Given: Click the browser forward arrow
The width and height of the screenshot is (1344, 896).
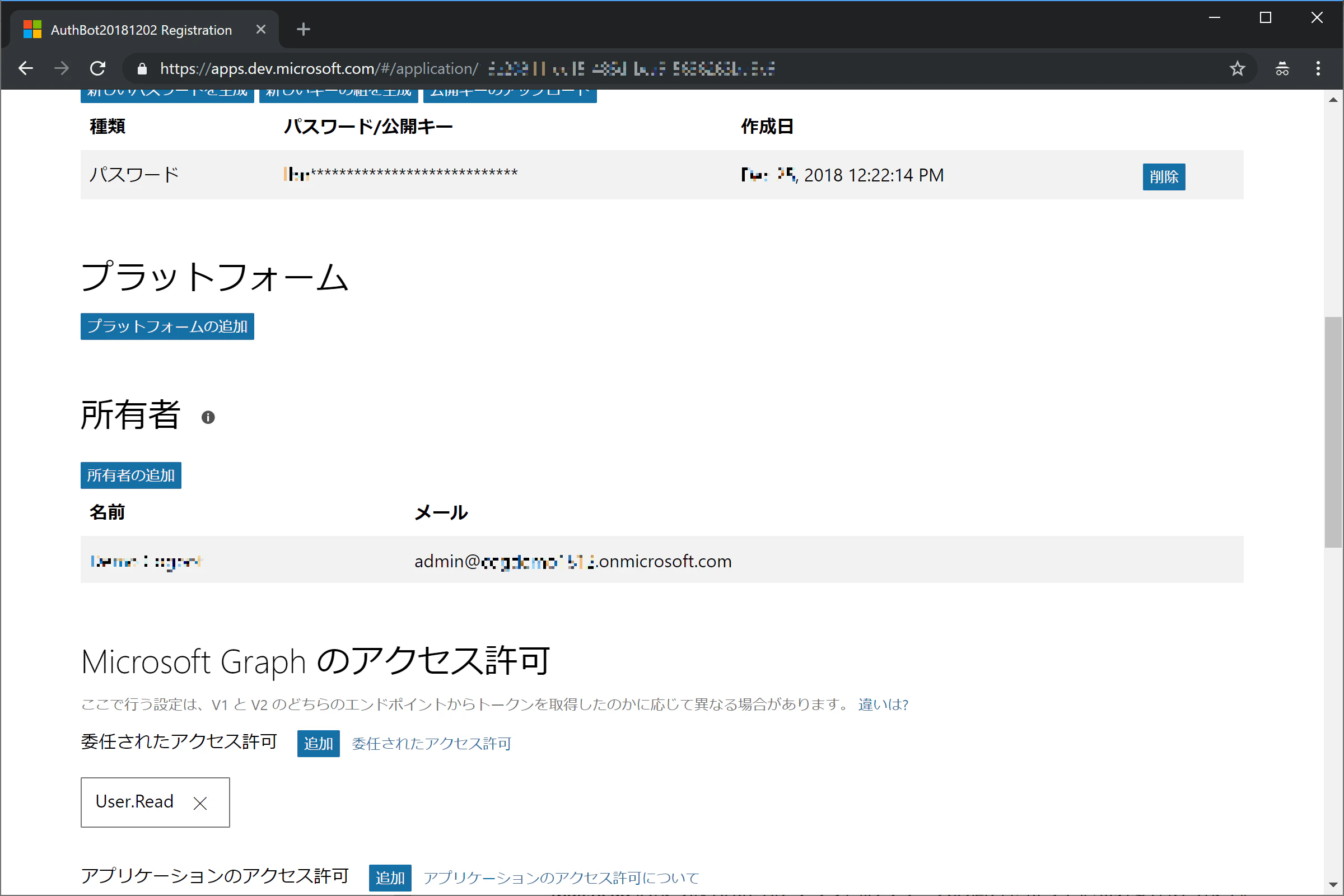Looking at the screenshot, I should pos(61,68).
